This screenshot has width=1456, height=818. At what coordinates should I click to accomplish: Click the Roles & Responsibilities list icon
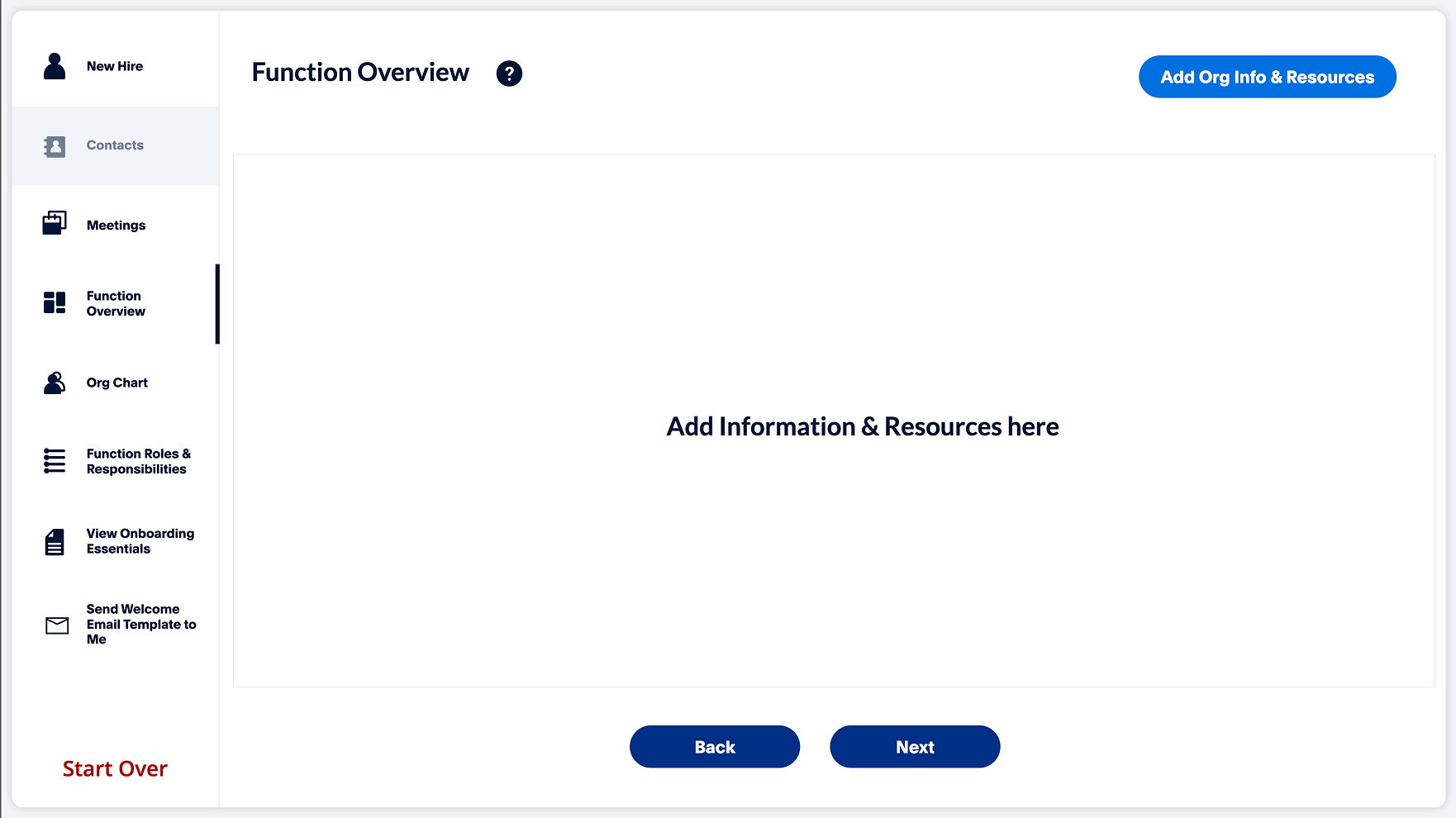pos(55,461)
